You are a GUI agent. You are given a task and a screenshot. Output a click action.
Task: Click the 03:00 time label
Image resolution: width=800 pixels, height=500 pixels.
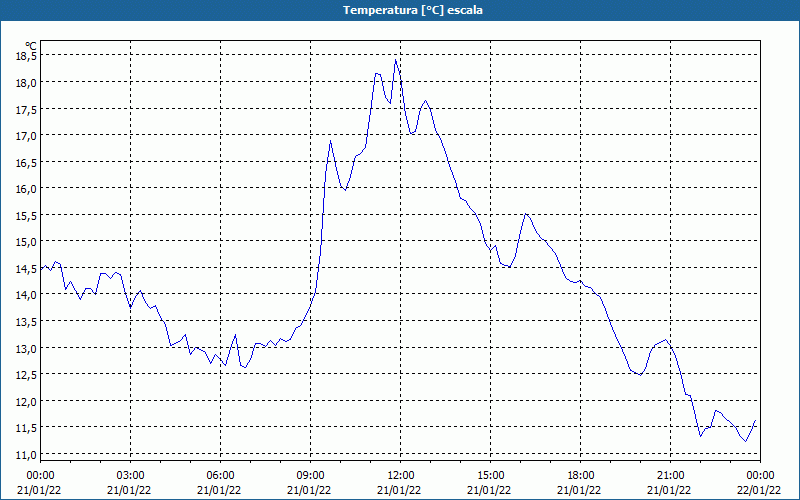(131, 476)
